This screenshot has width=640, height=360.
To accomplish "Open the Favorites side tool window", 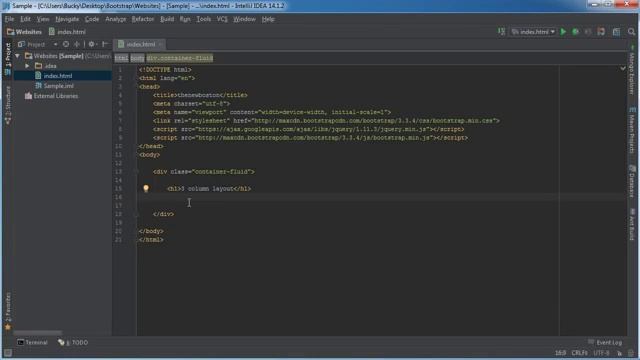I will 8,311.
